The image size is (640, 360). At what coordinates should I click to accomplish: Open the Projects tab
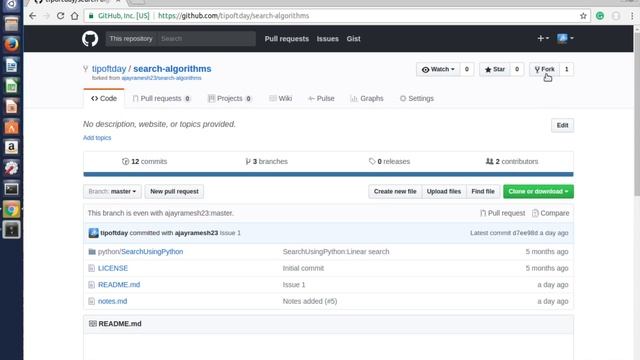point(229,98)
